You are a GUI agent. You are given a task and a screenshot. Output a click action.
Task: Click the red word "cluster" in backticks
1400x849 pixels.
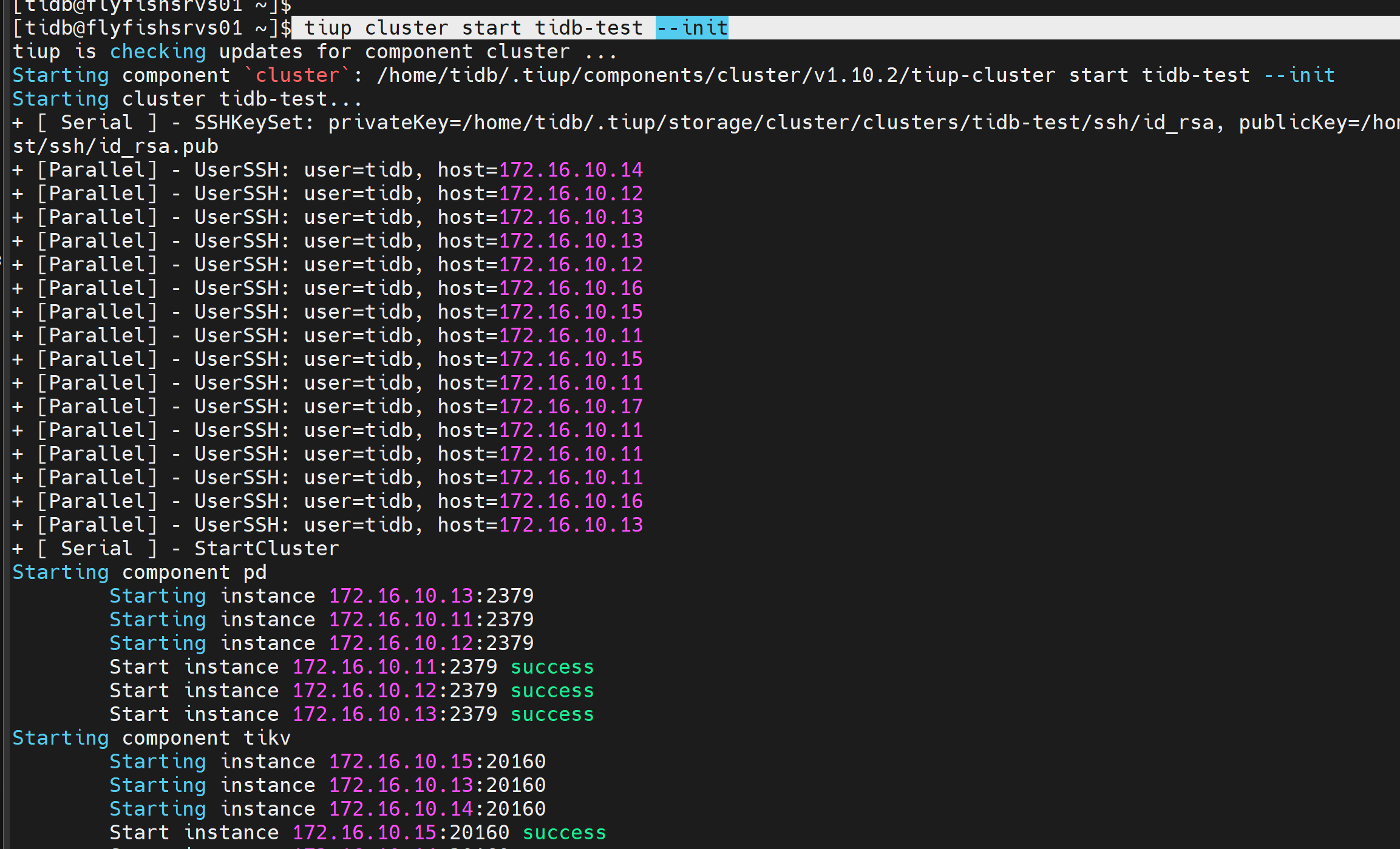click(x=297, y=75)
